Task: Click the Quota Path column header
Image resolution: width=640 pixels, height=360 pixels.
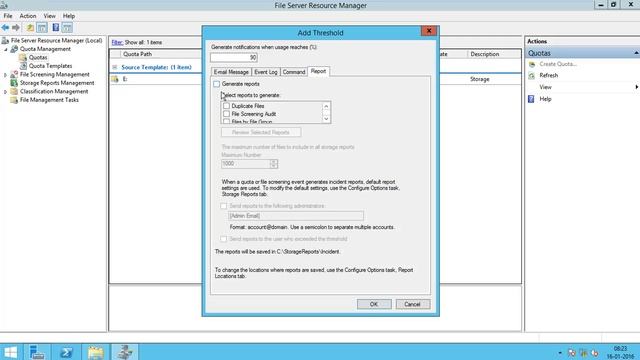Action: pos(138,54)
